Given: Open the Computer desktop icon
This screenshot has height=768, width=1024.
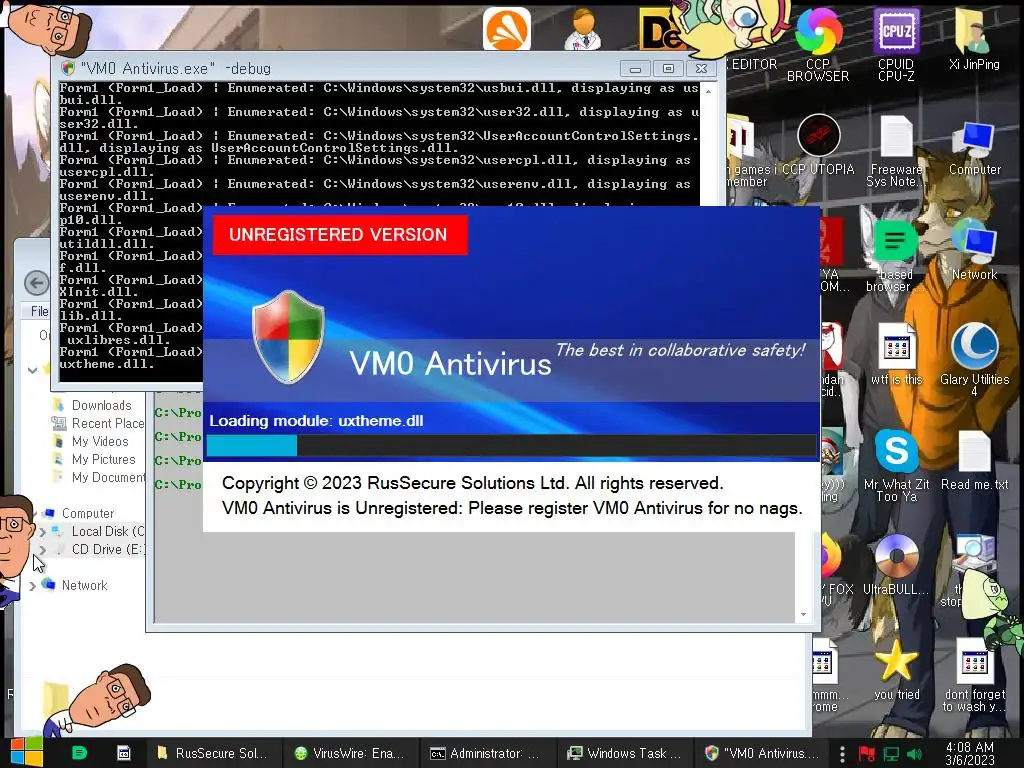Looking at the screenshot, I should point(974,147).
